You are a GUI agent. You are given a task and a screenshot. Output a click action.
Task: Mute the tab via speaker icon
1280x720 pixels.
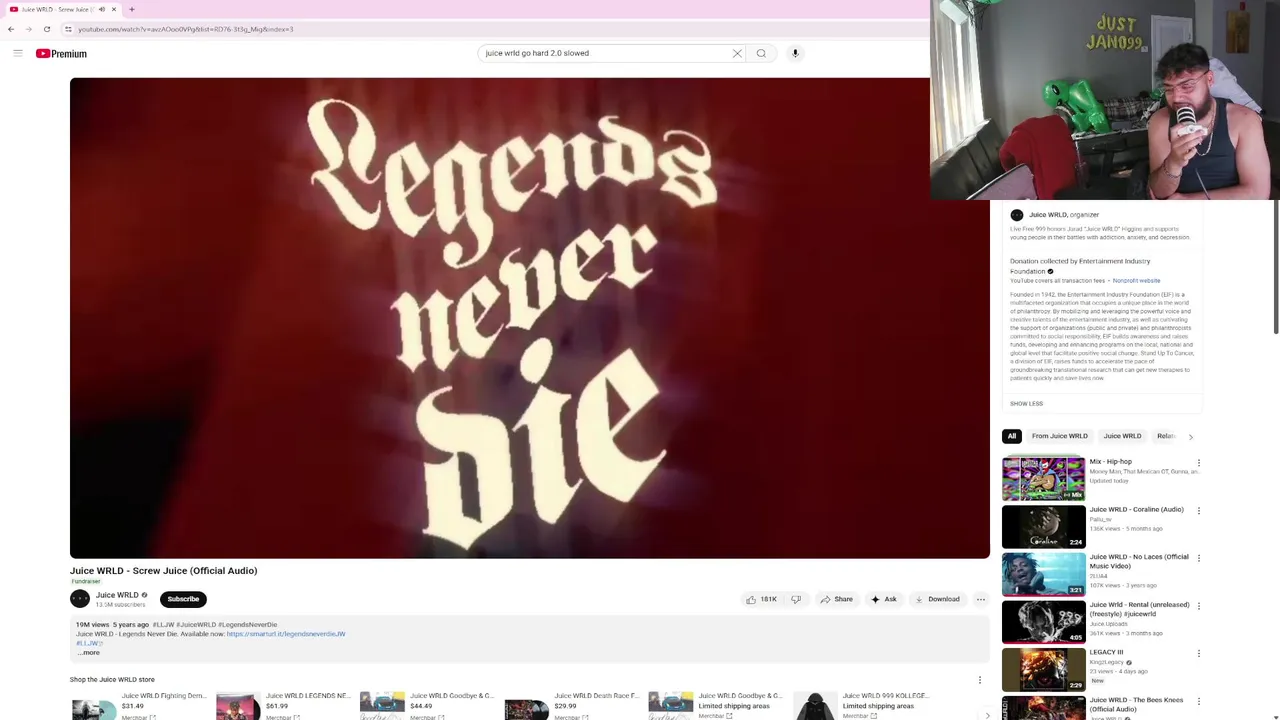[x=101, y=9]
